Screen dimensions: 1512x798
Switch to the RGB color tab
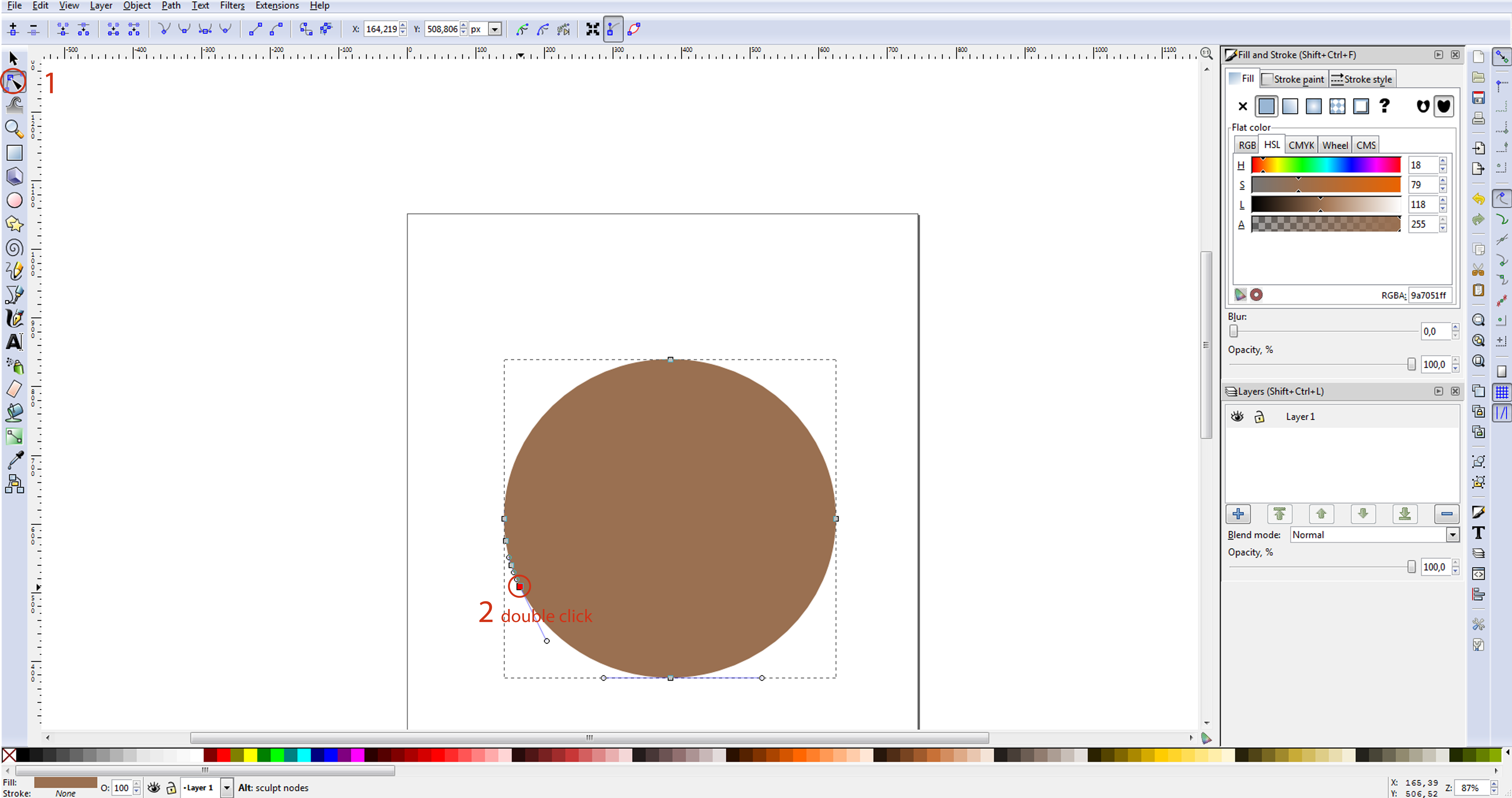coord(1247,145)
